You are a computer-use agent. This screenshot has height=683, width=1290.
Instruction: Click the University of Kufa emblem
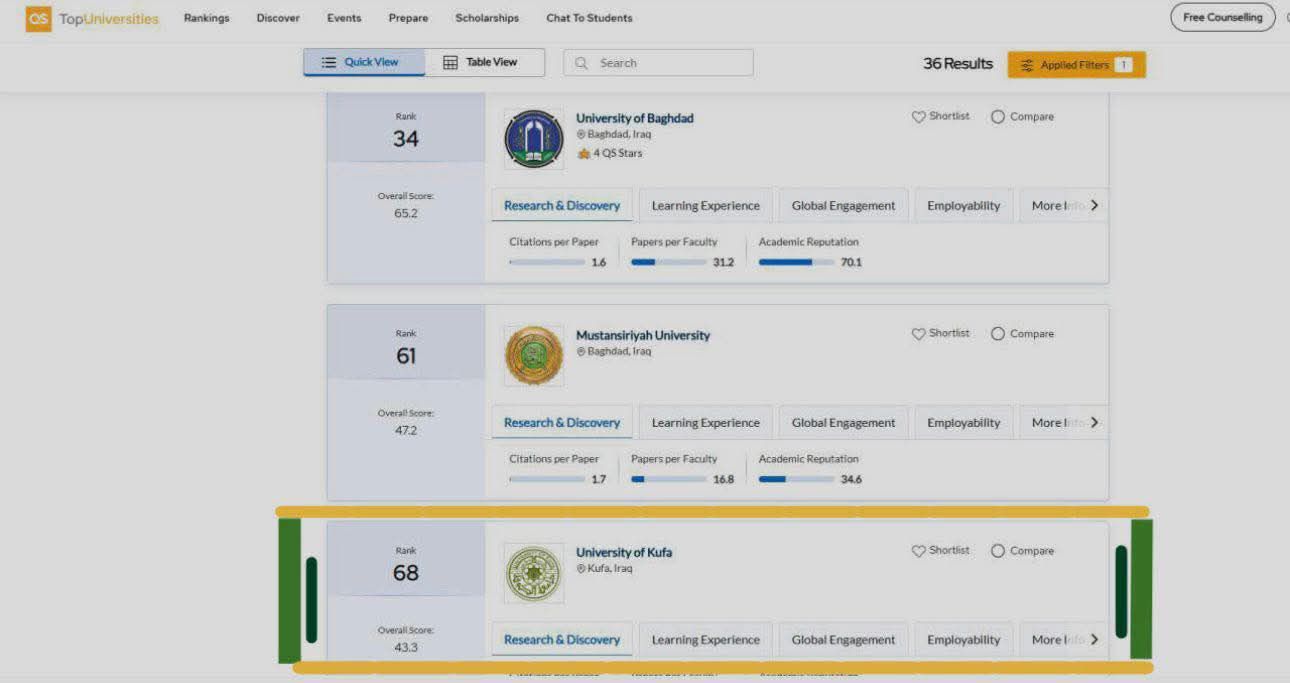(x=534, y=573)
